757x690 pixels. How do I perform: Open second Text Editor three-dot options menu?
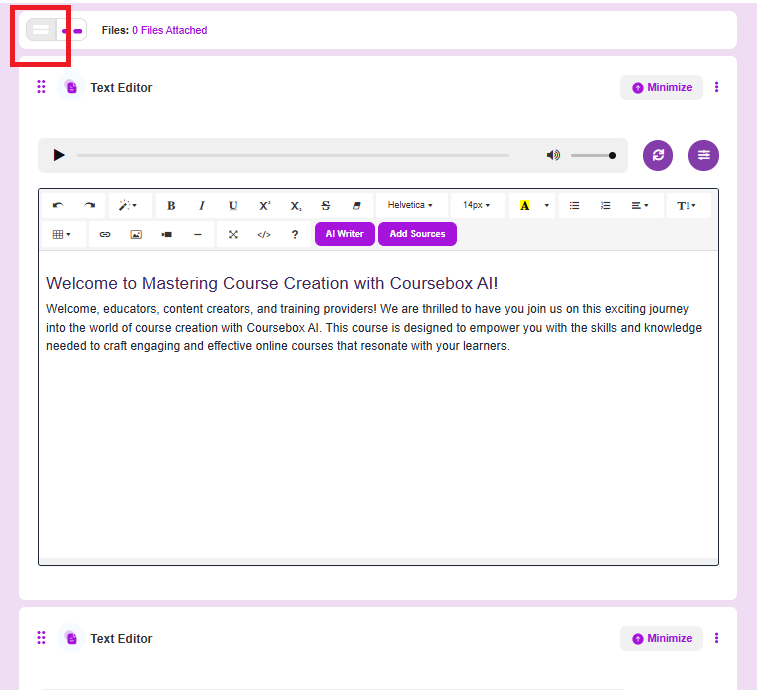point(716,638)
